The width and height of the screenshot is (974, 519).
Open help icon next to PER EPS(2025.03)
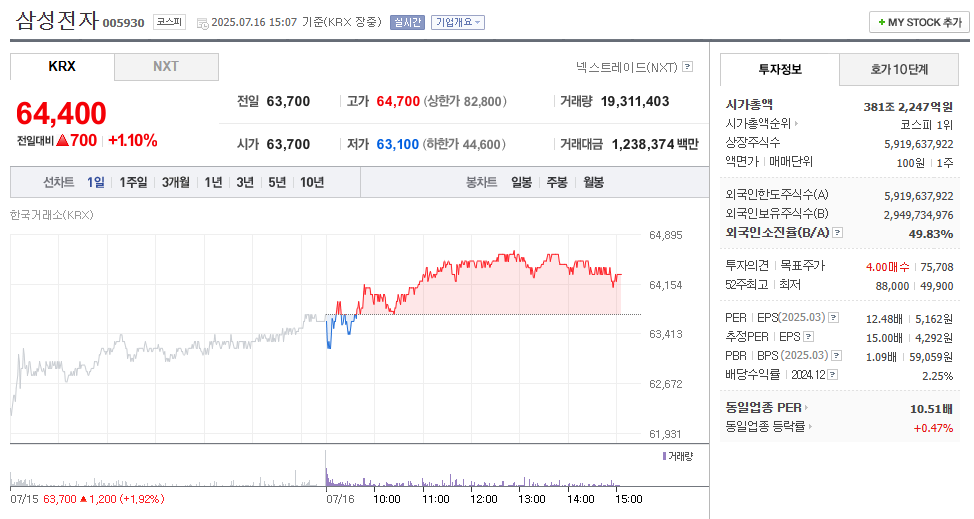pos(834,317)
